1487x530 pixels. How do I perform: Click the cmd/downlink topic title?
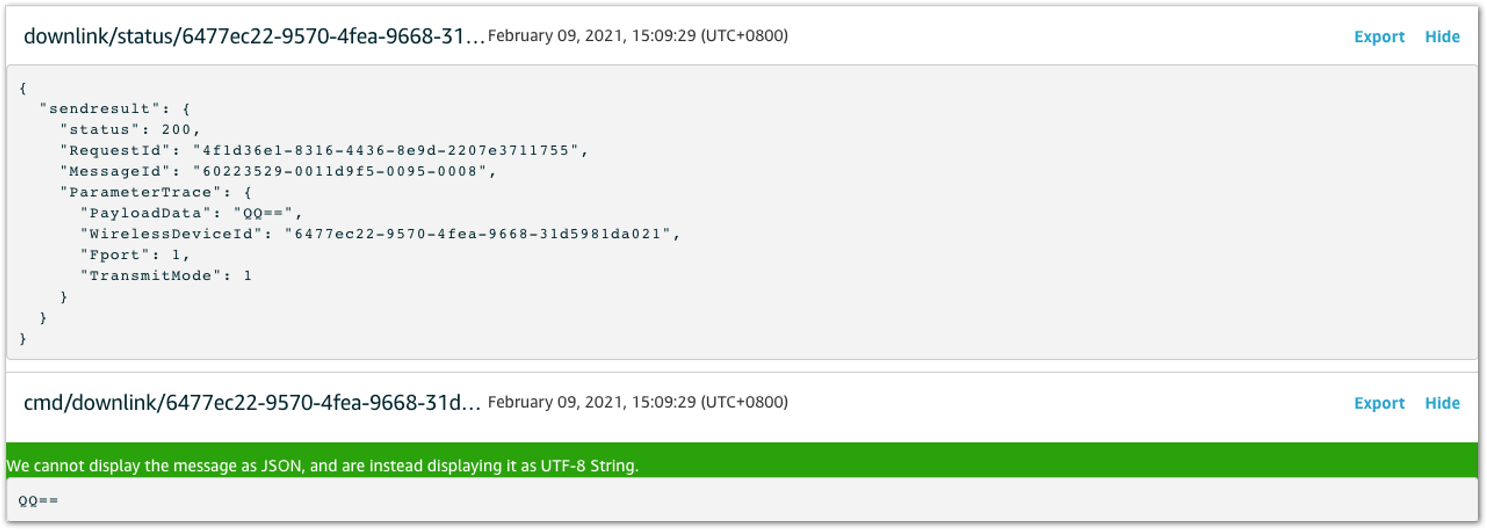[x=252, y=403]
